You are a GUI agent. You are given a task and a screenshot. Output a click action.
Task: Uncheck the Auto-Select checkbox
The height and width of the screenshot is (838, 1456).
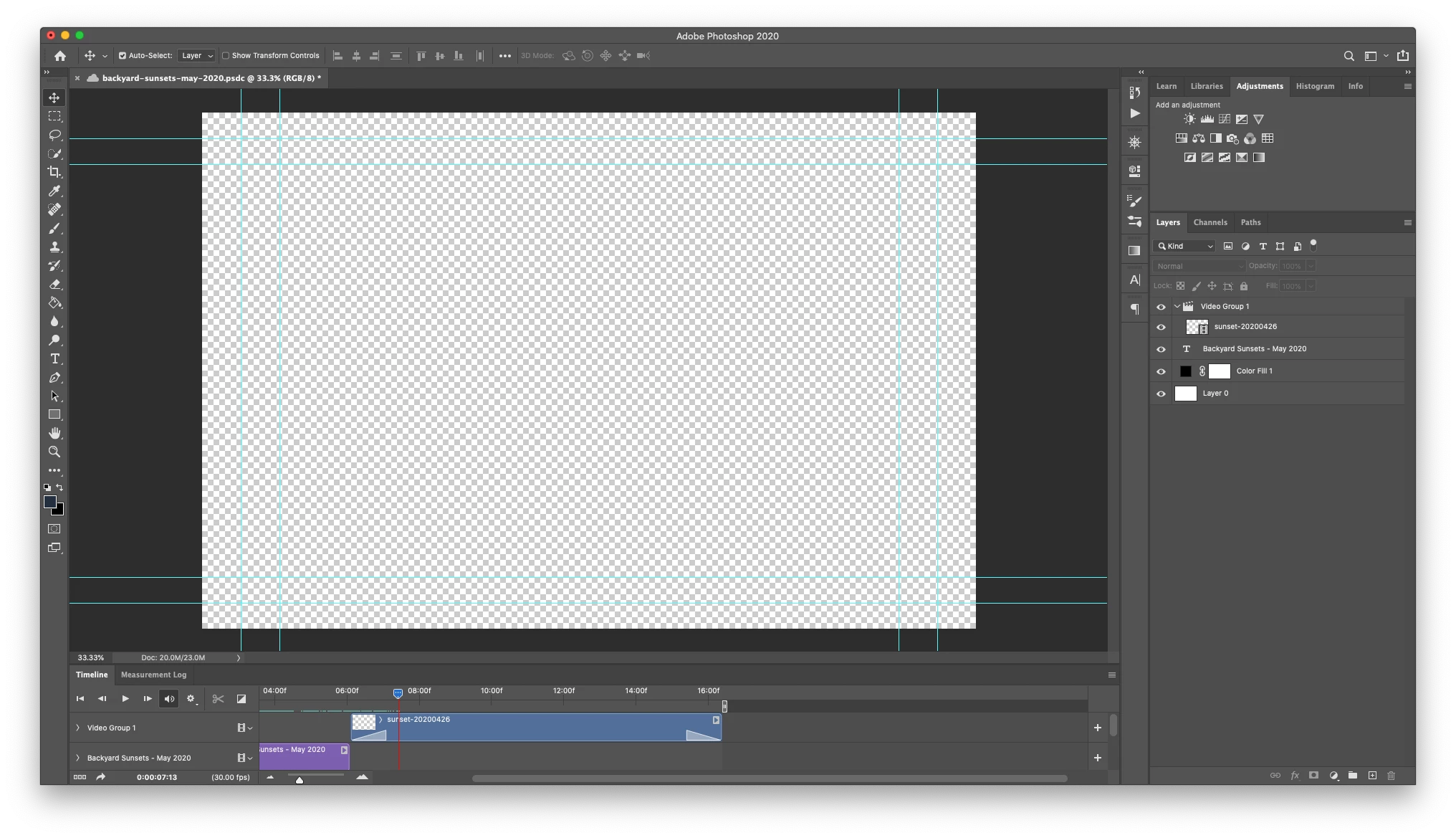click(x=123, y=56)
